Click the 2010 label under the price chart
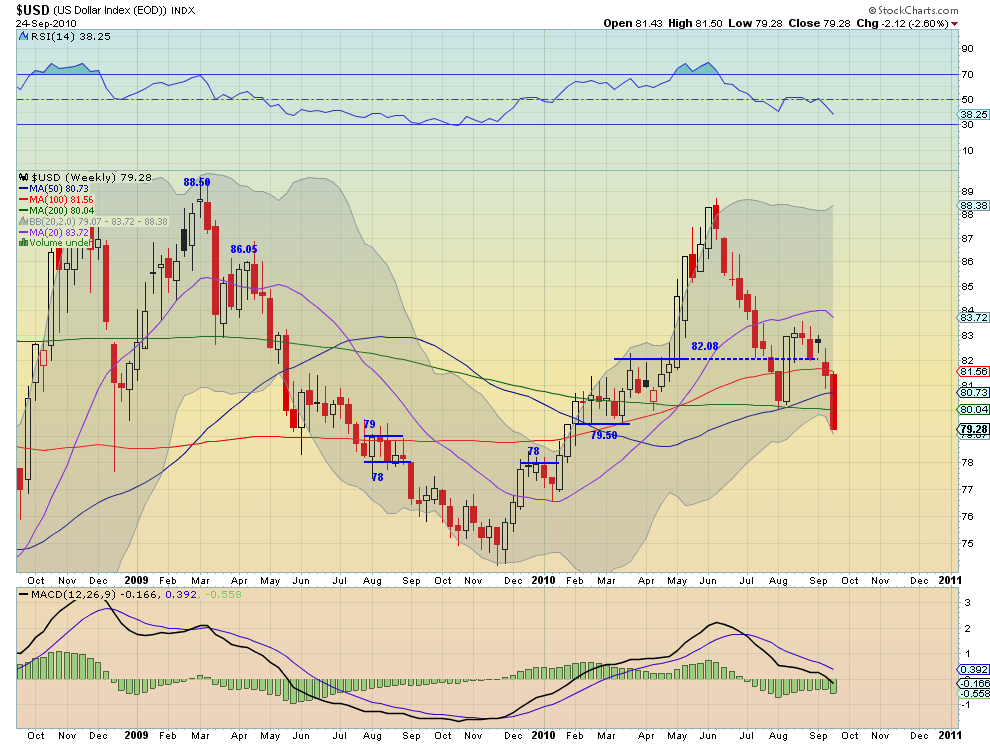 (x=543, y=580)
